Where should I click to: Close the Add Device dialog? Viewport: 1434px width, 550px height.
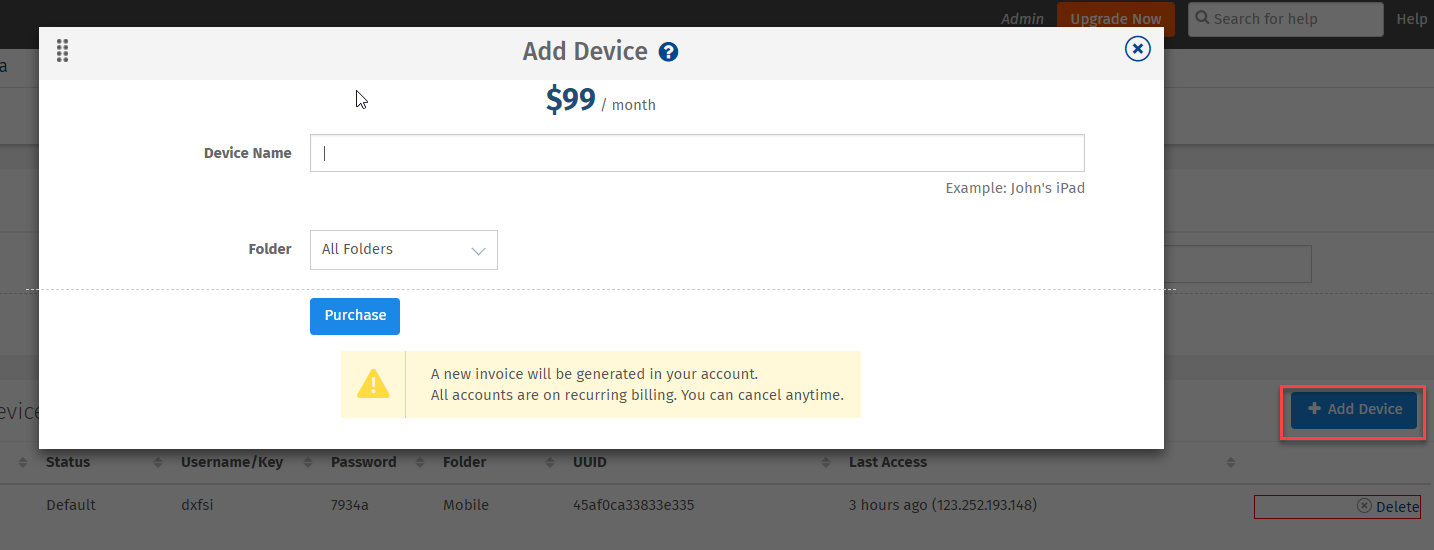pos(1137,49)
